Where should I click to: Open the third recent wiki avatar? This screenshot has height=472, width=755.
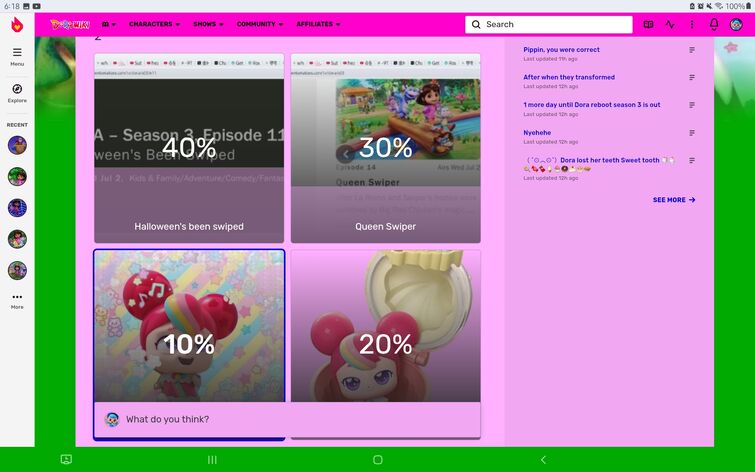[x=17, y=208]
